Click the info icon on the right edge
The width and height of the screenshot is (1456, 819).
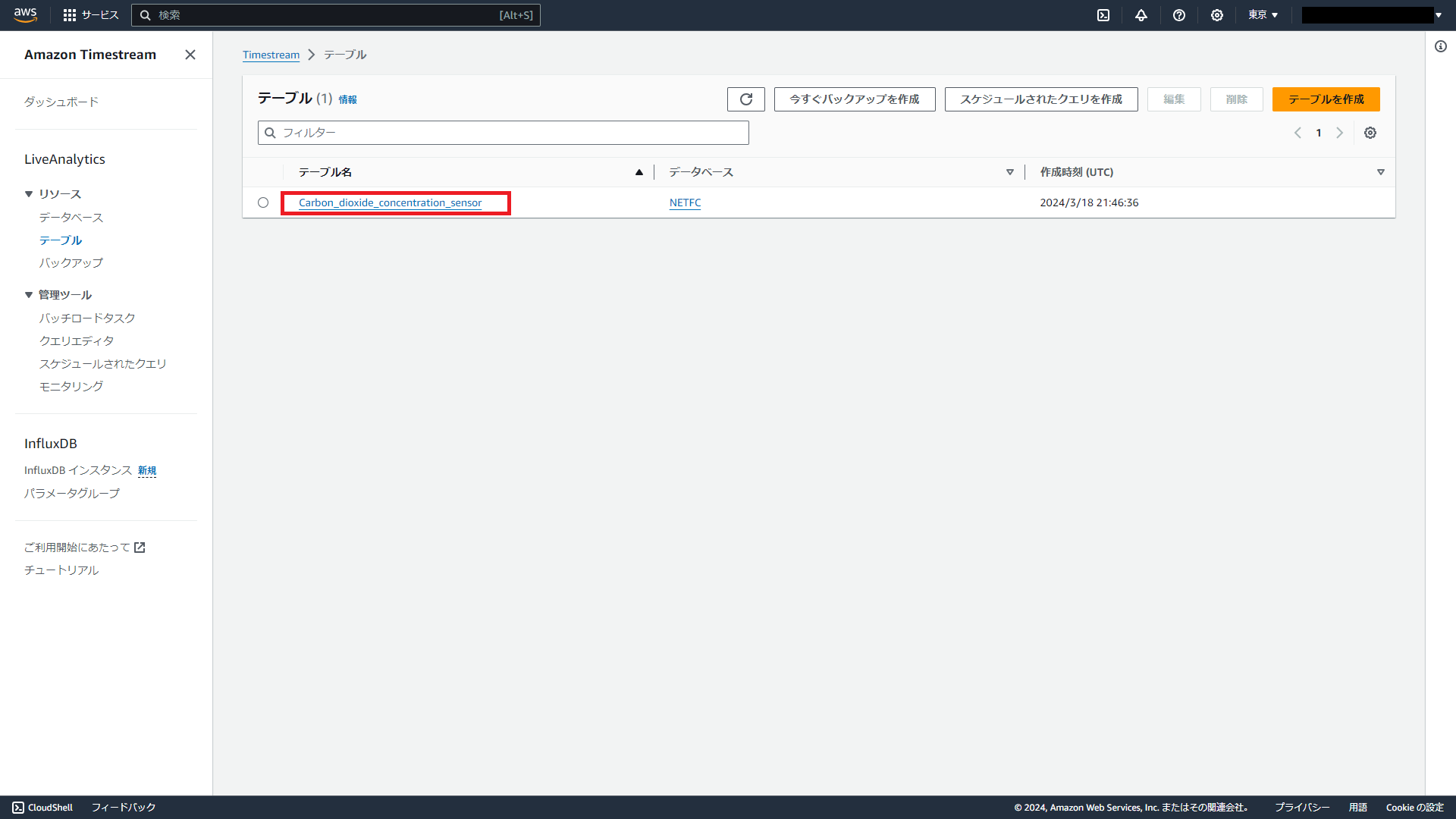(1442, 46)
